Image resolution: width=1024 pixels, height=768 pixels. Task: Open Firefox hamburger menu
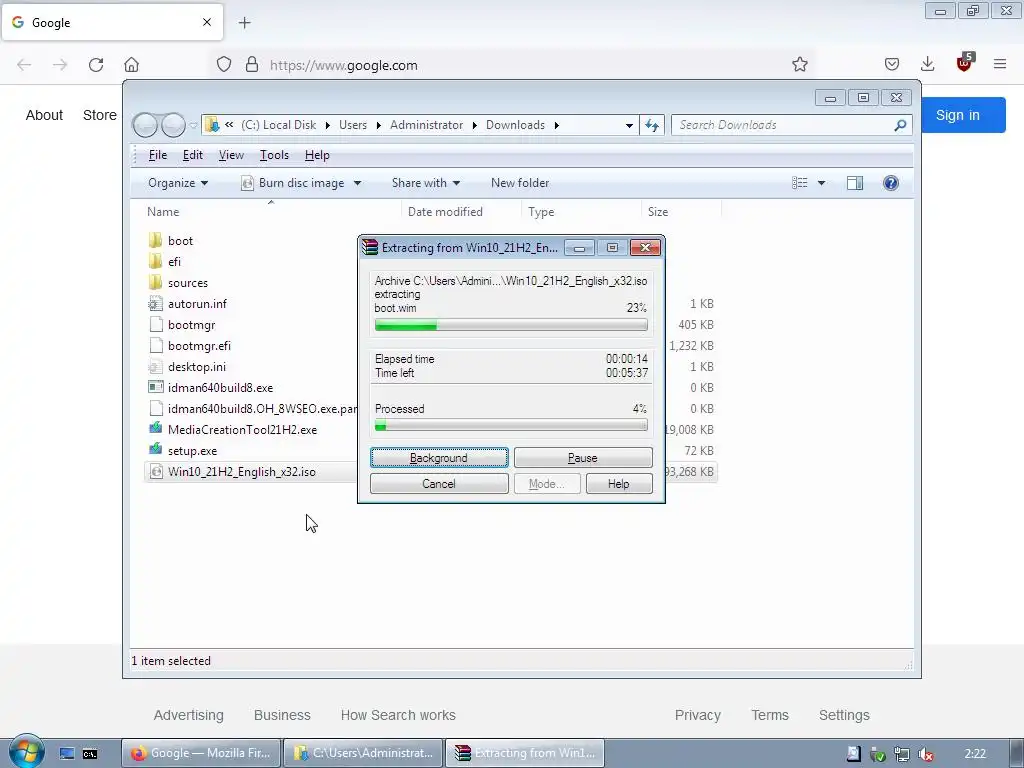coord(1000,64)
